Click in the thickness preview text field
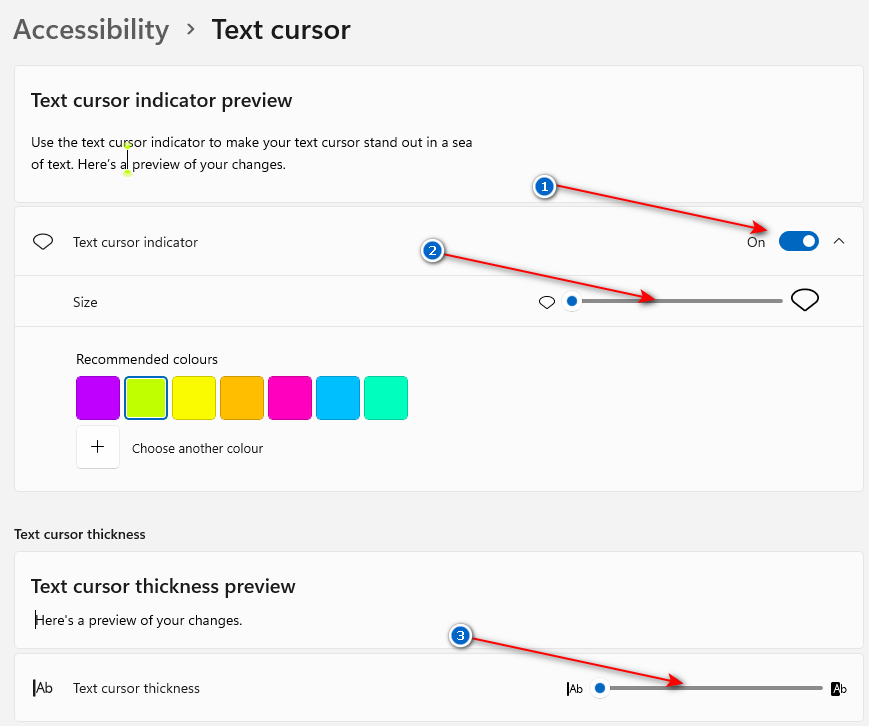869x726 pixels. coord(139,620)
